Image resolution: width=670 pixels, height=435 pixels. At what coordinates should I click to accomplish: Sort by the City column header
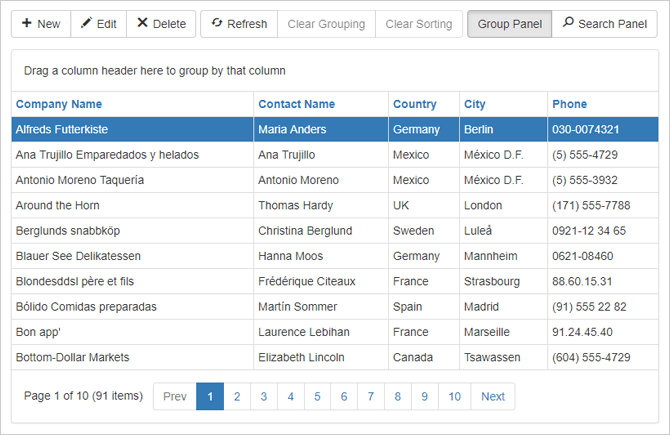(475, 104)
